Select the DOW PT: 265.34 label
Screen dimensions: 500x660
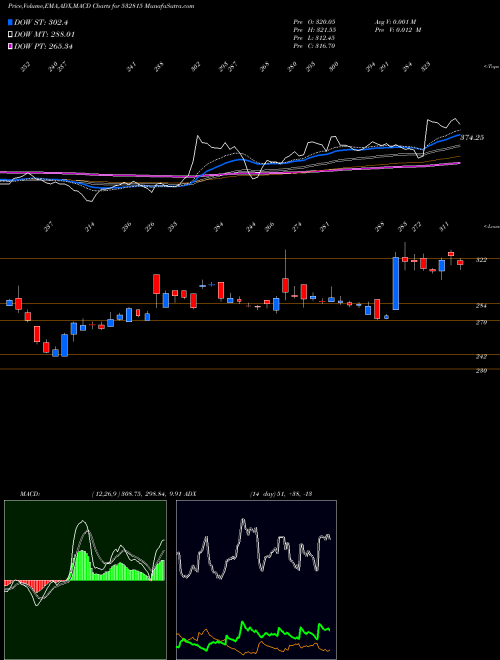click(43, 46)
